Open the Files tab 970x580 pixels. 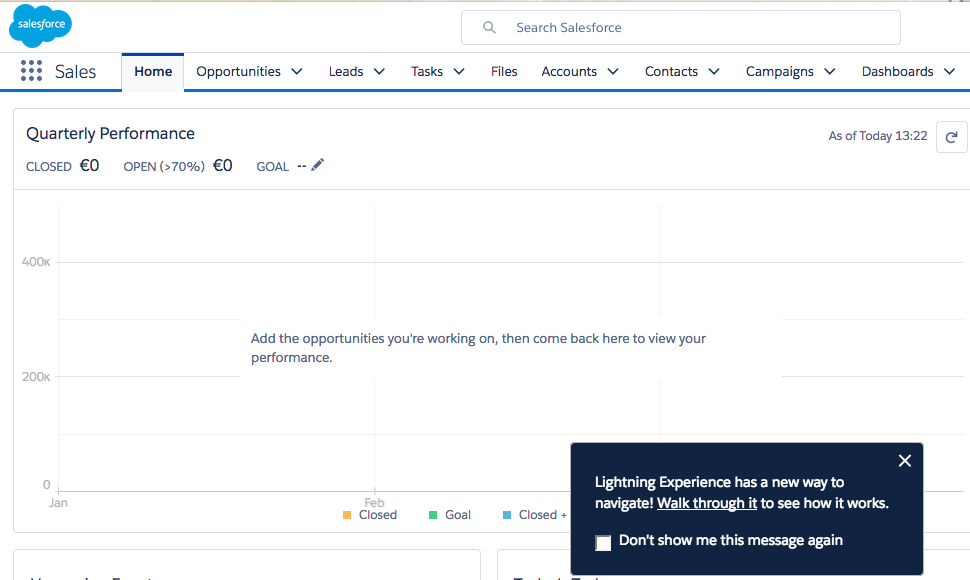pos(504,72)
